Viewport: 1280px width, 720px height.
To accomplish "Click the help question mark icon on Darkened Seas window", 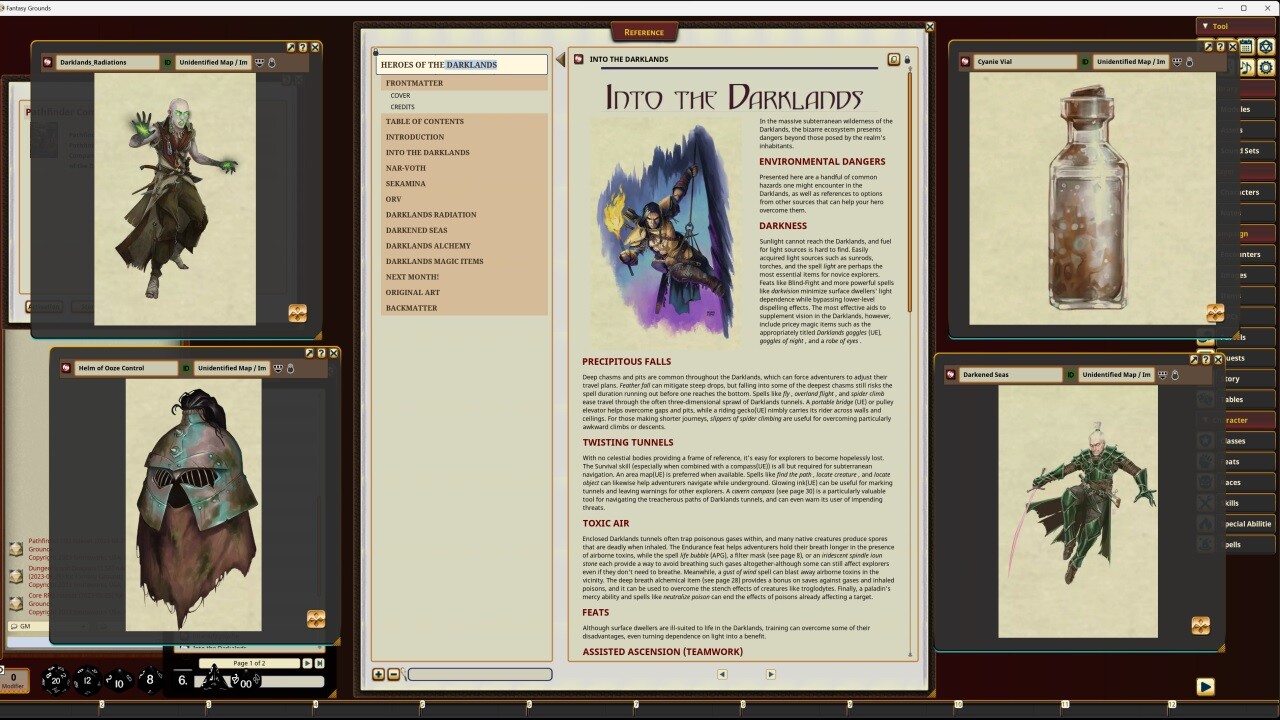I will point(1206,359).
